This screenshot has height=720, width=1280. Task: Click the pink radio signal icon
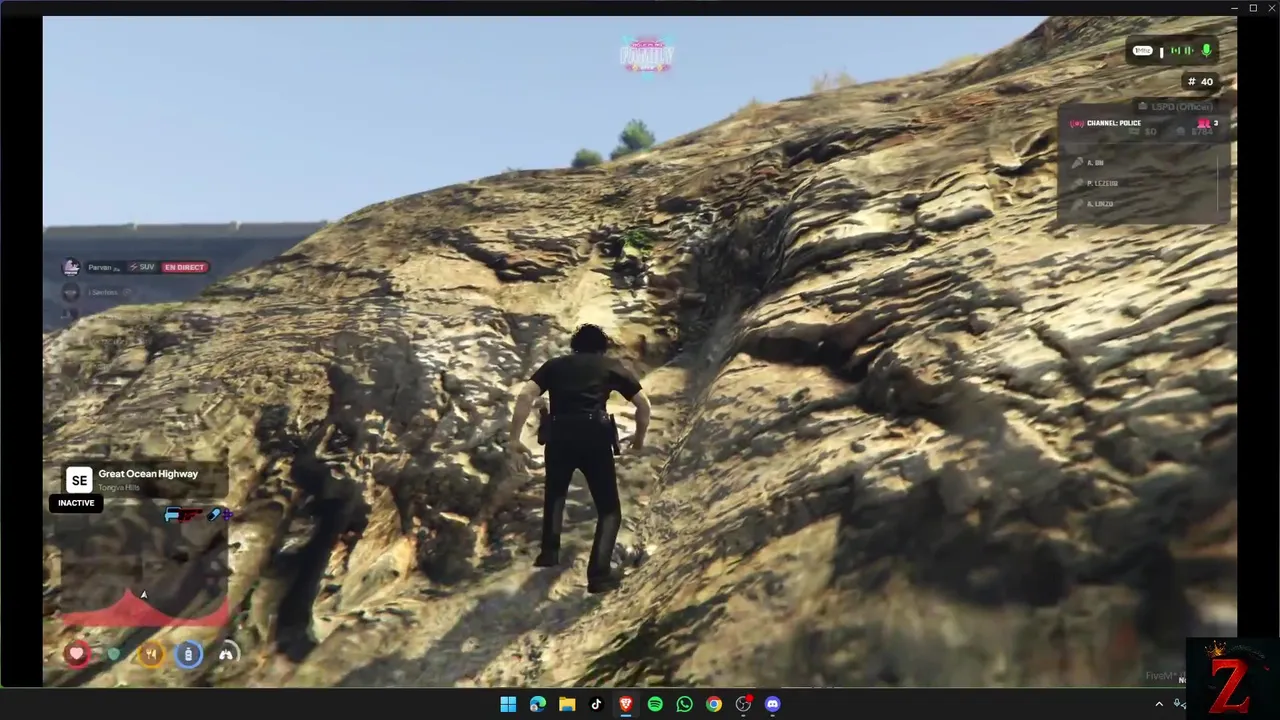coord(1076,123)
